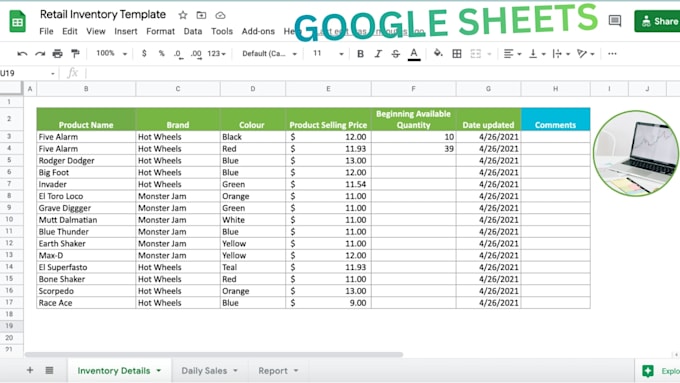Open the Borders grid icon
680x383 pixels.
point(457,54)
